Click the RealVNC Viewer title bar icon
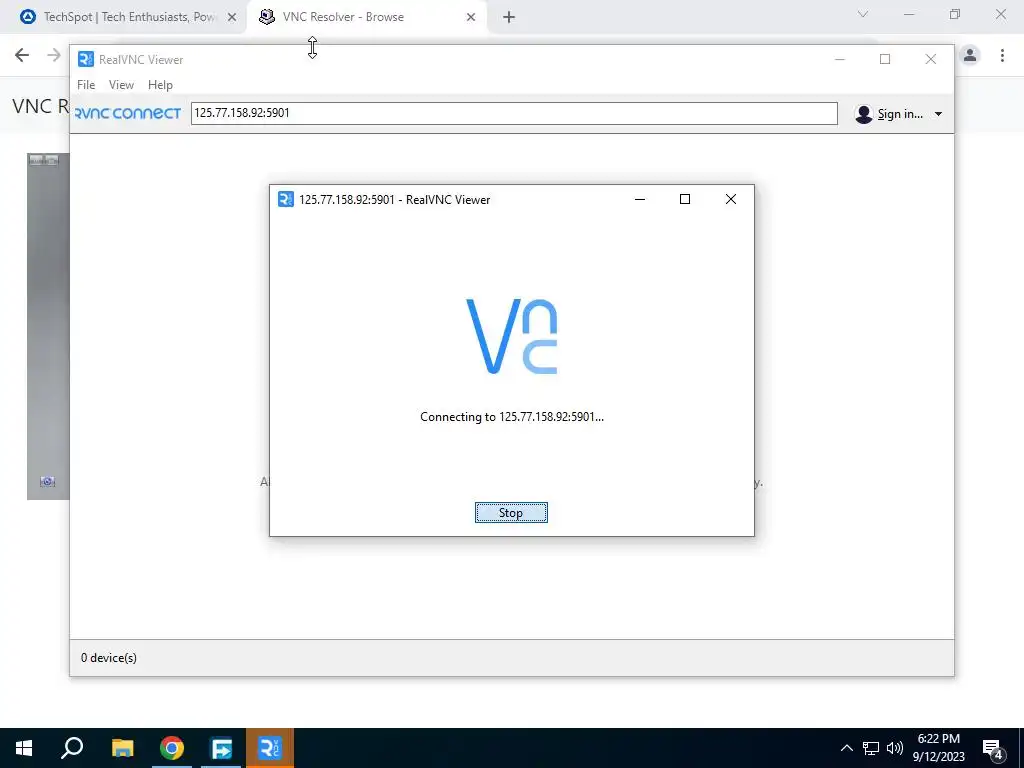The height and width of the screenshot is (768, 1024). click(86, 59)
